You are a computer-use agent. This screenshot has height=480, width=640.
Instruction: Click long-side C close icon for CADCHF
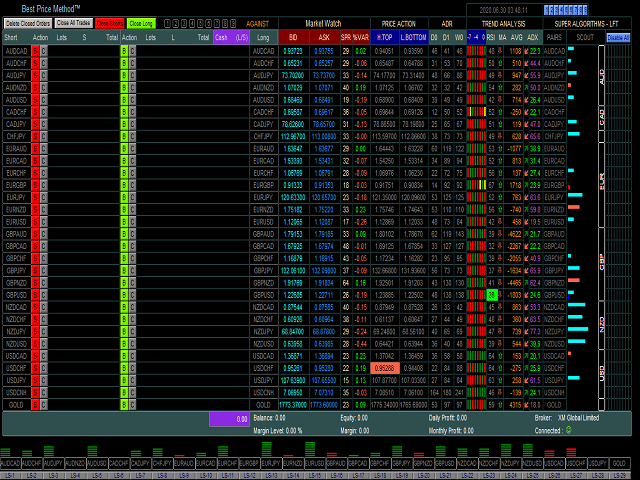pos(132,112)
